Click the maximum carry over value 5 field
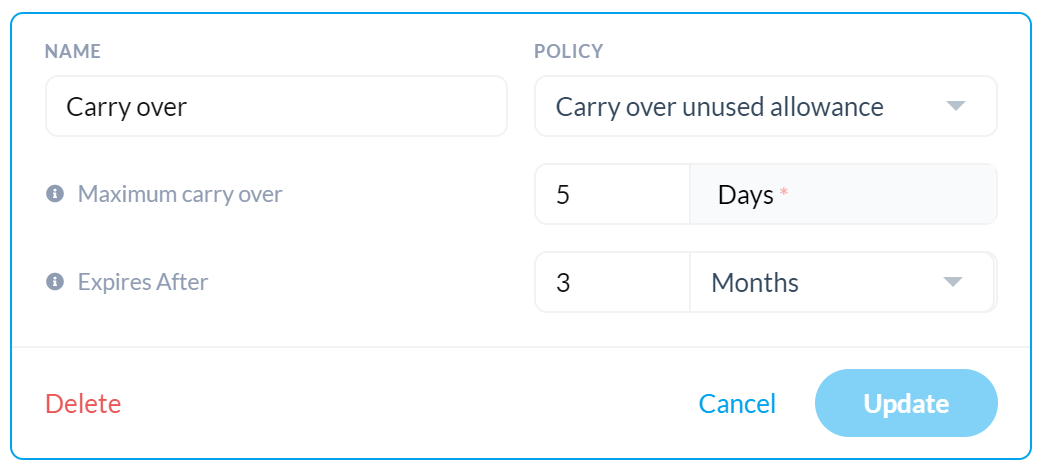 click(612, 195)
